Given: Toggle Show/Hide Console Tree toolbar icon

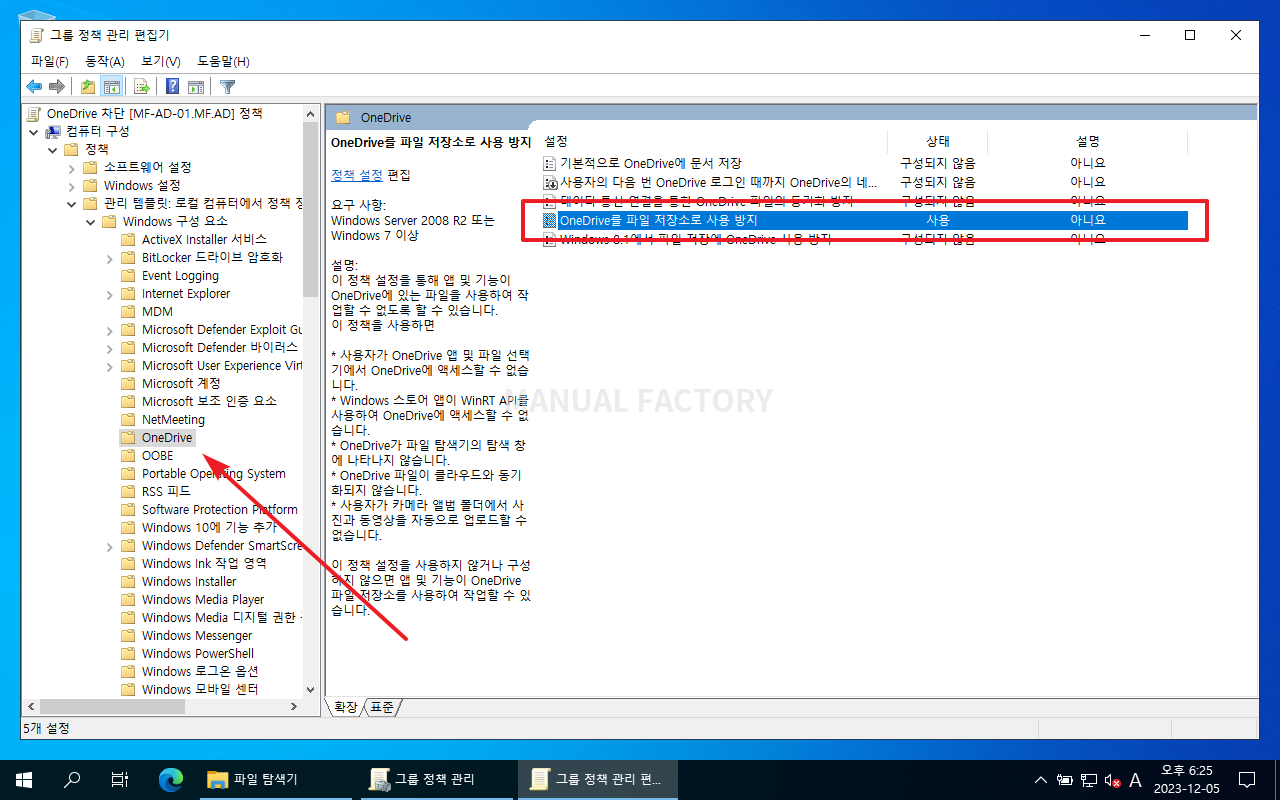Looking at the screenshot, I should (x=111, y=87).
